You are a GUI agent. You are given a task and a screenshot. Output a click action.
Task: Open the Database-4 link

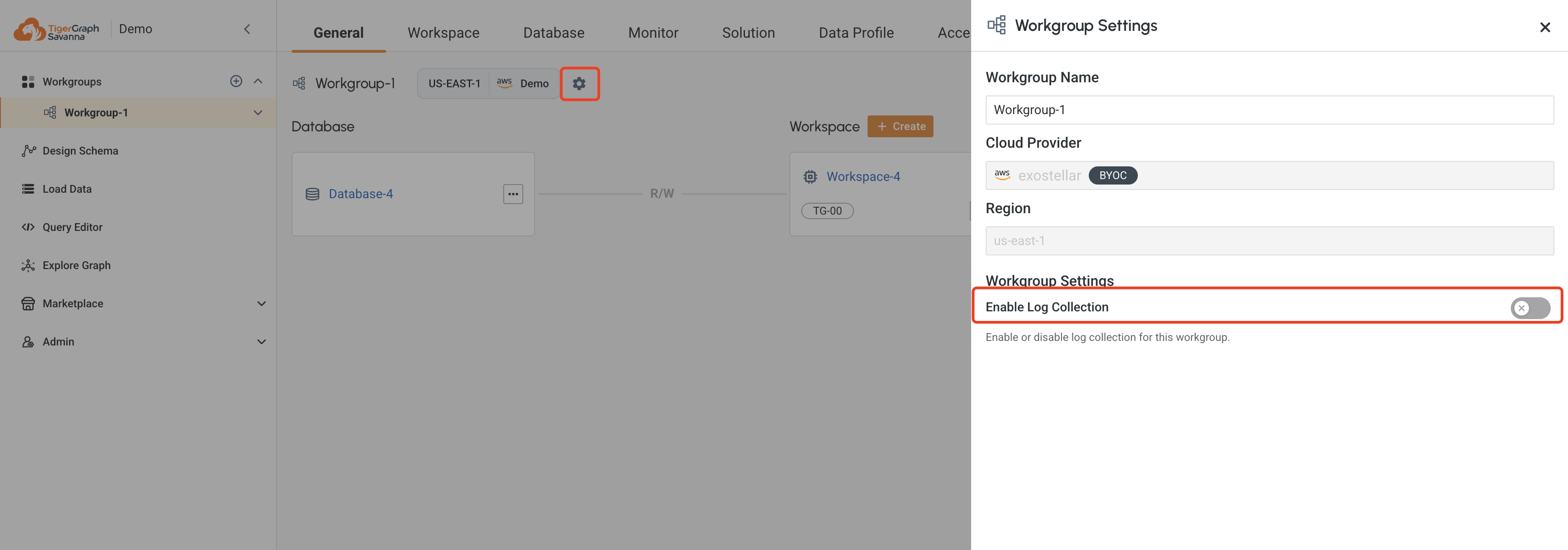360,194
